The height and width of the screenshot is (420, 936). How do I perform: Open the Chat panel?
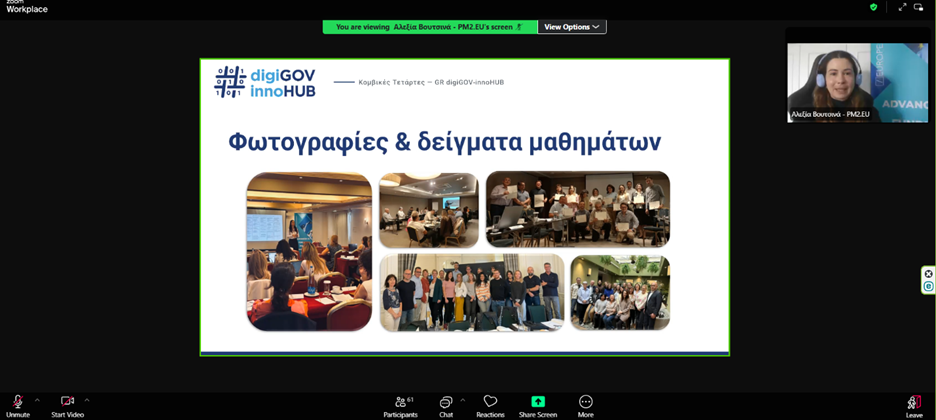pos(446,402)
